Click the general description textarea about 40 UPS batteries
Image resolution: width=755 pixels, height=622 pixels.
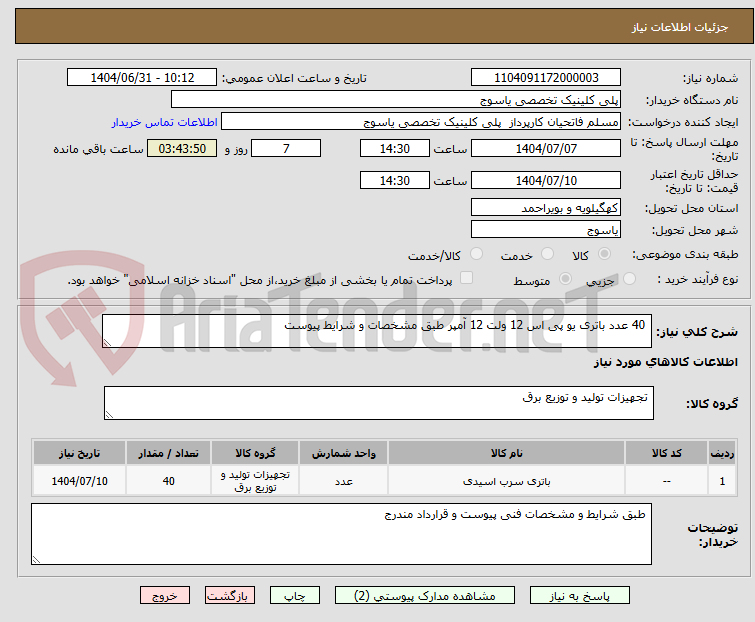point(377,331)
